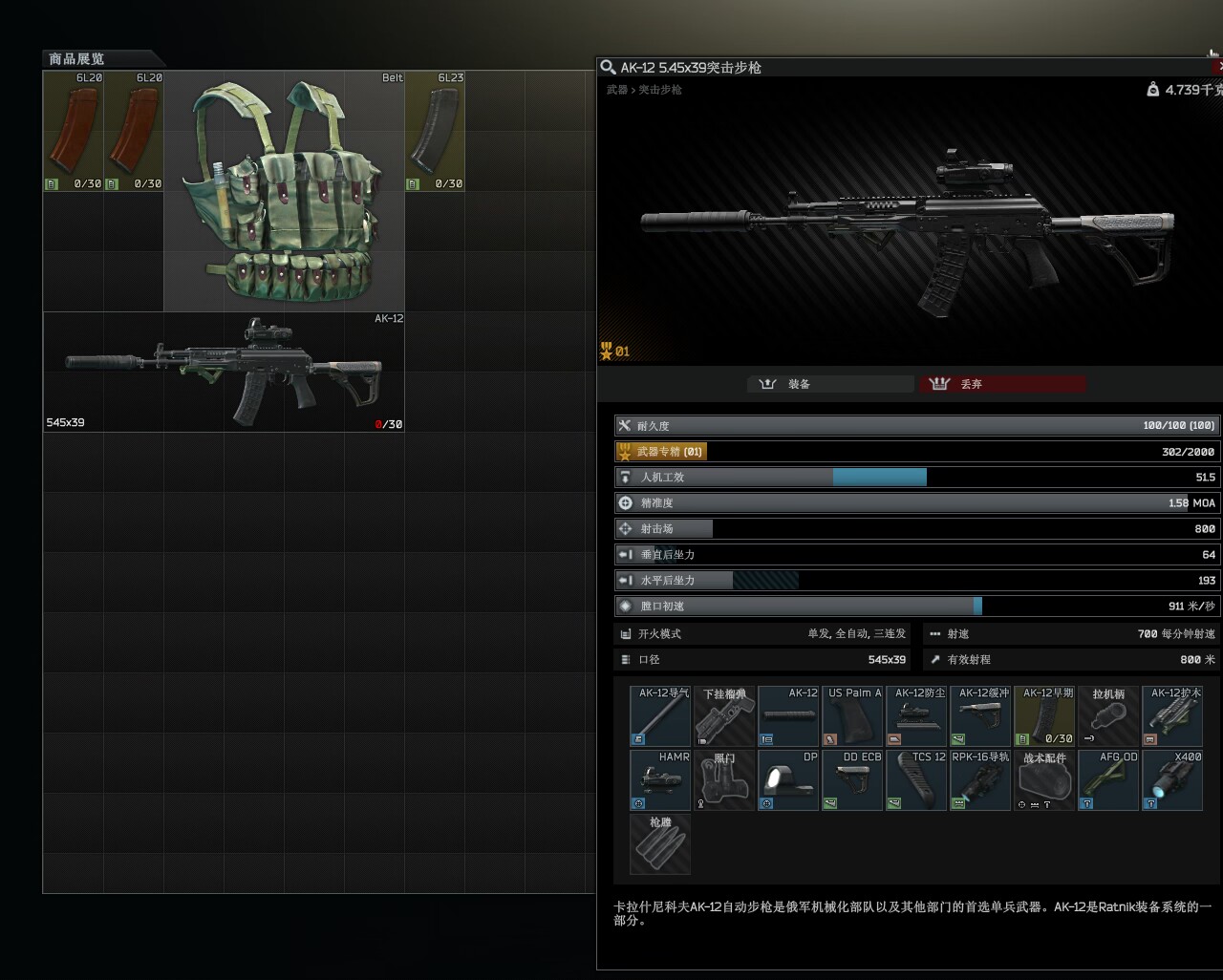
Task: Select the AK-12 rifle in the item grid
Action: [x=224, y=372]
